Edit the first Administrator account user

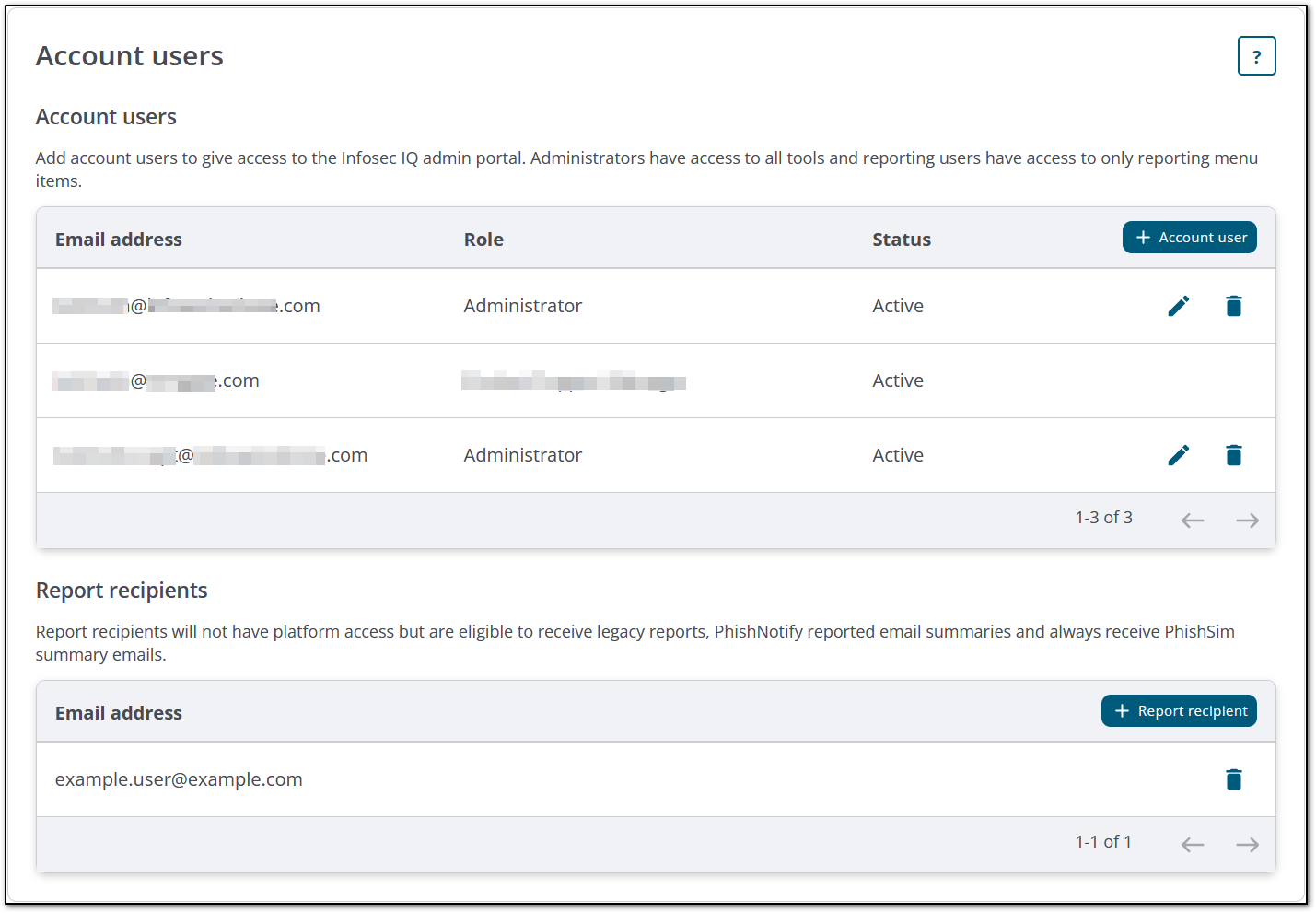[x=1178, y=305]
